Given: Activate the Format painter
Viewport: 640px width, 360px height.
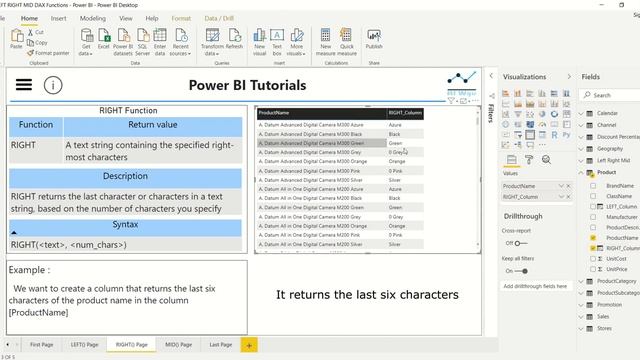Looking at the screenshot, I should [x=48, y=53].
